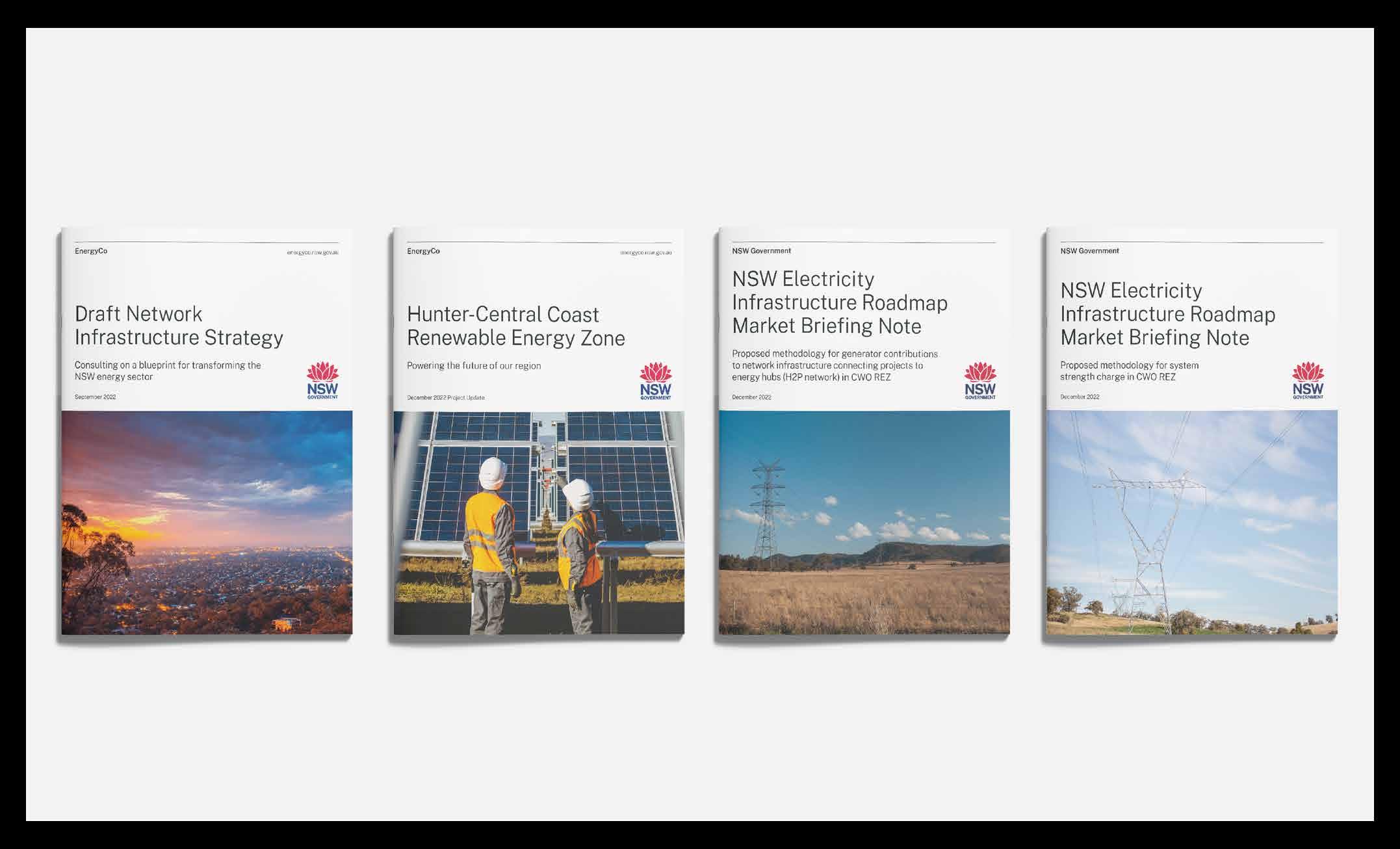Click 'September 2022' date on first cover

(x=95, y=397)
